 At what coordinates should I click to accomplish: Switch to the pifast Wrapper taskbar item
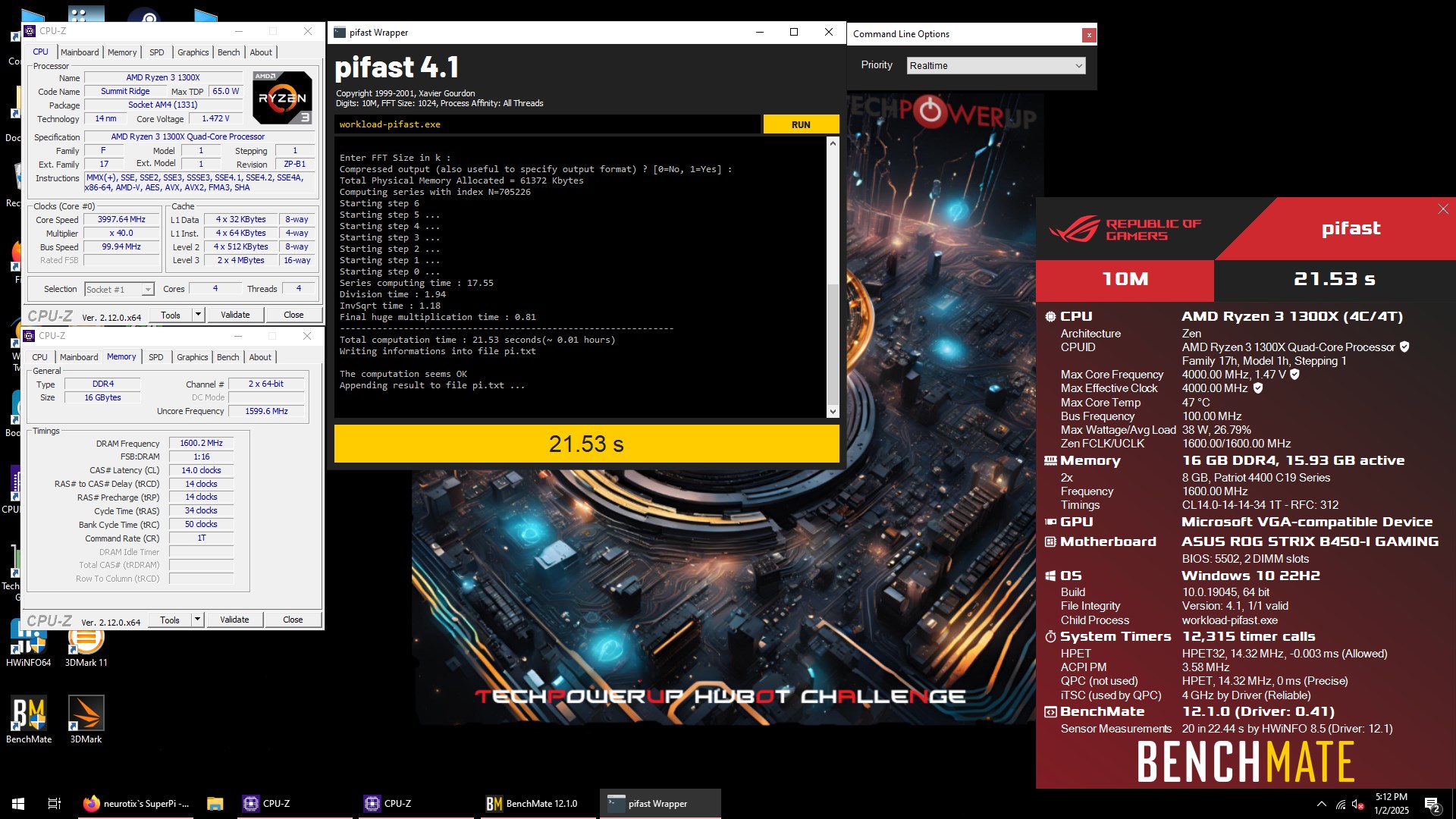660,804
